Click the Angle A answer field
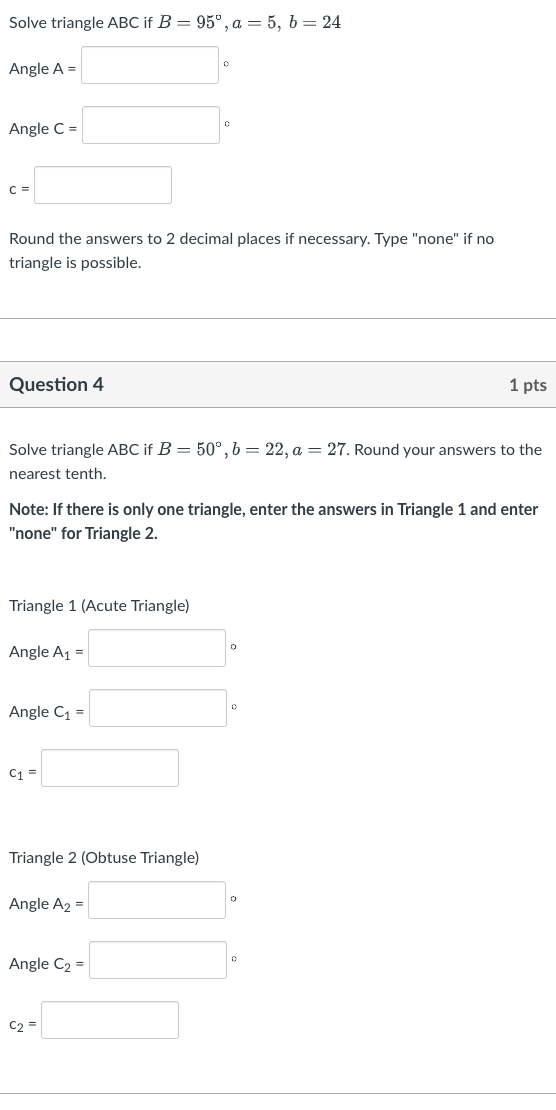Screen dimensions: 556x1110 [150, 65]
